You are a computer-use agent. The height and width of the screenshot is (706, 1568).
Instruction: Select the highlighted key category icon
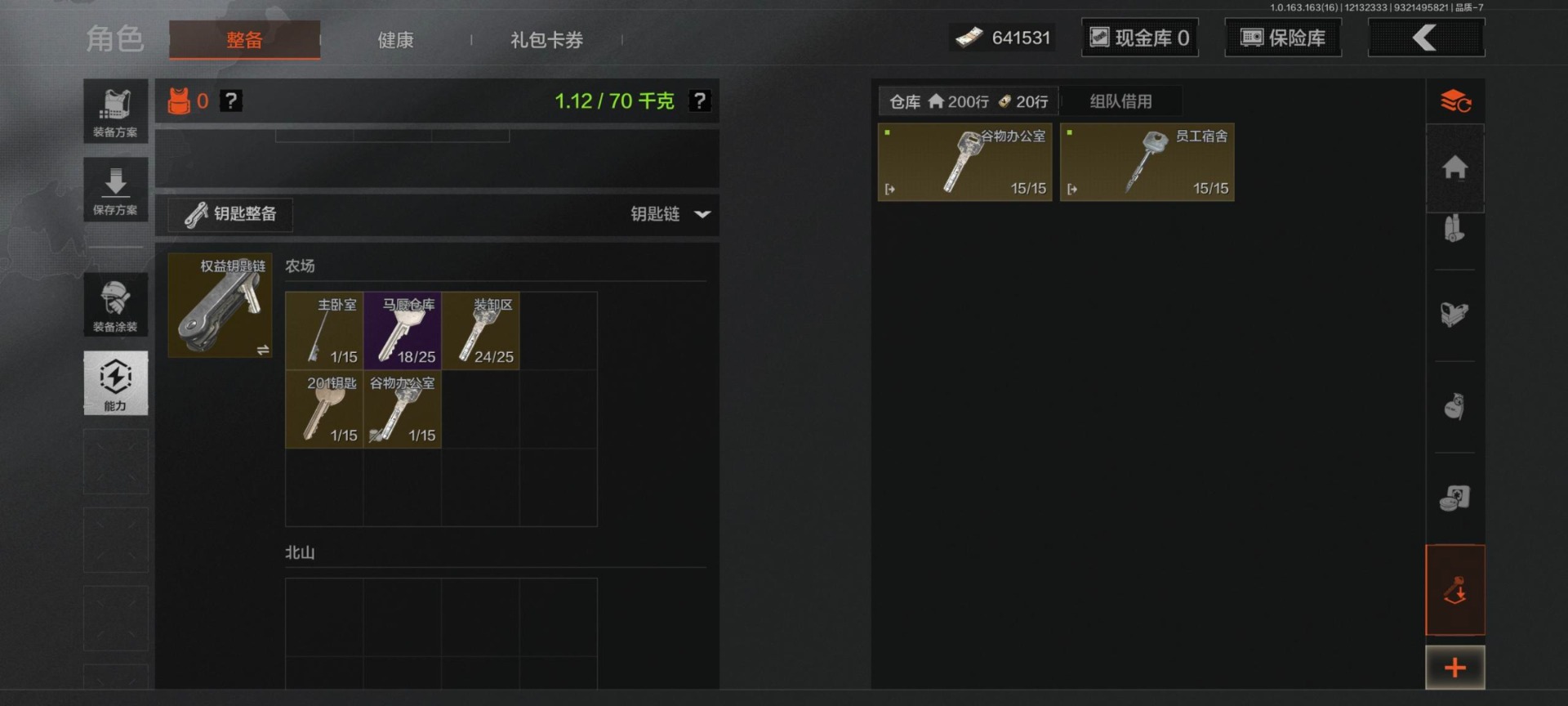click(x=1454, y=590)
